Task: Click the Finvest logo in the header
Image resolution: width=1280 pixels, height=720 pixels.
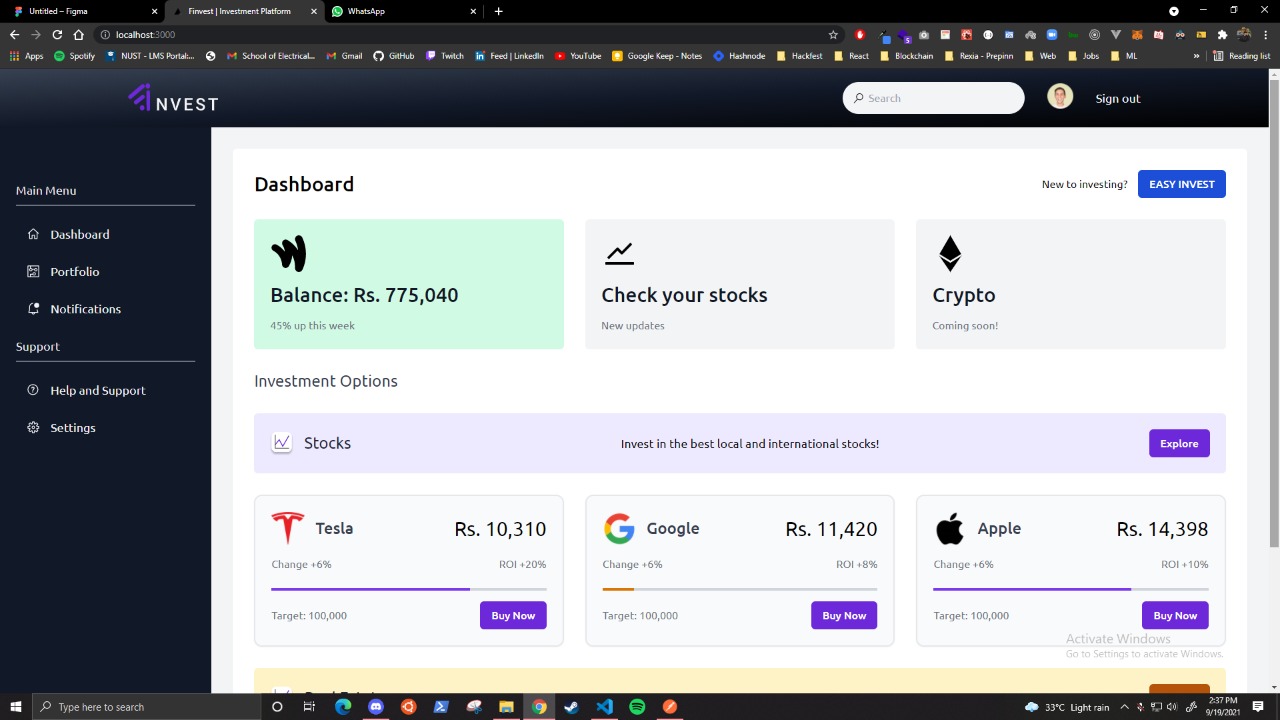Action: [173, 98]
